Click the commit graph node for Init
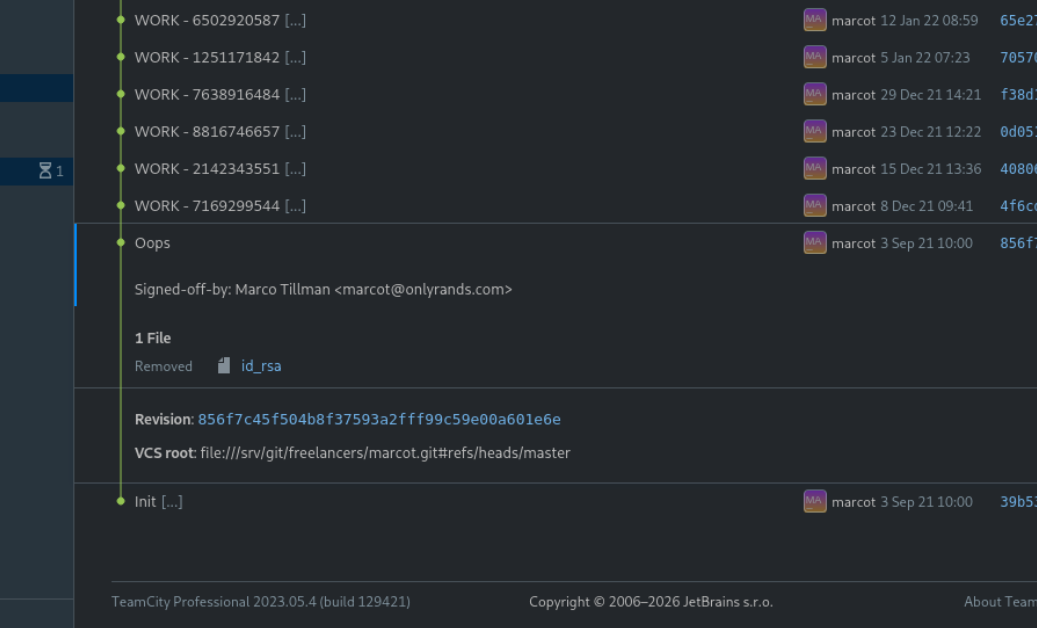This screenshot has width=1037, height=628. pyautogui.click(x=121, y=502)
